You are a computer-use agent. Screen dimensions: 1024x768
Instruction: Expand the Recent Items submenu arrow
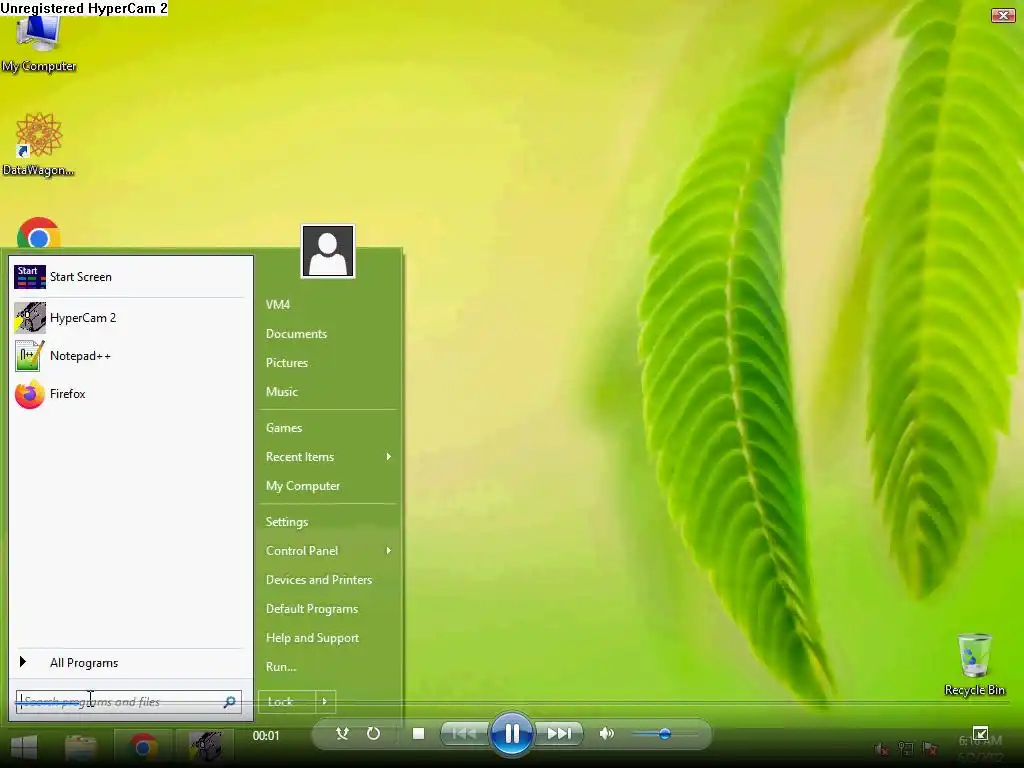coord(389,456)
